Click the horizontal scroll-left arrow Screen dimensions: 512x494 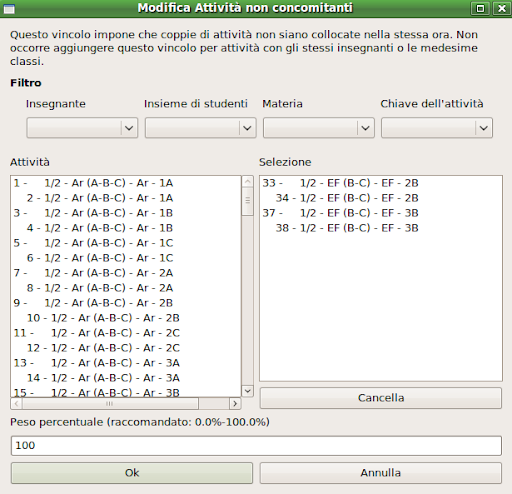point(16,404)
